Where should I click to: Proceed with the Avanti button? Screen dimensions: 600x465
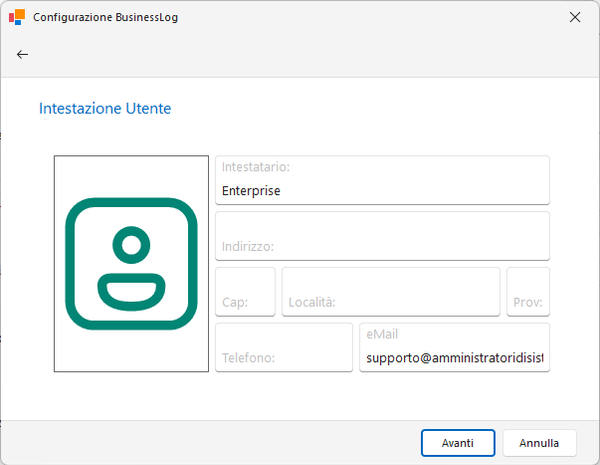click(458, 443)
